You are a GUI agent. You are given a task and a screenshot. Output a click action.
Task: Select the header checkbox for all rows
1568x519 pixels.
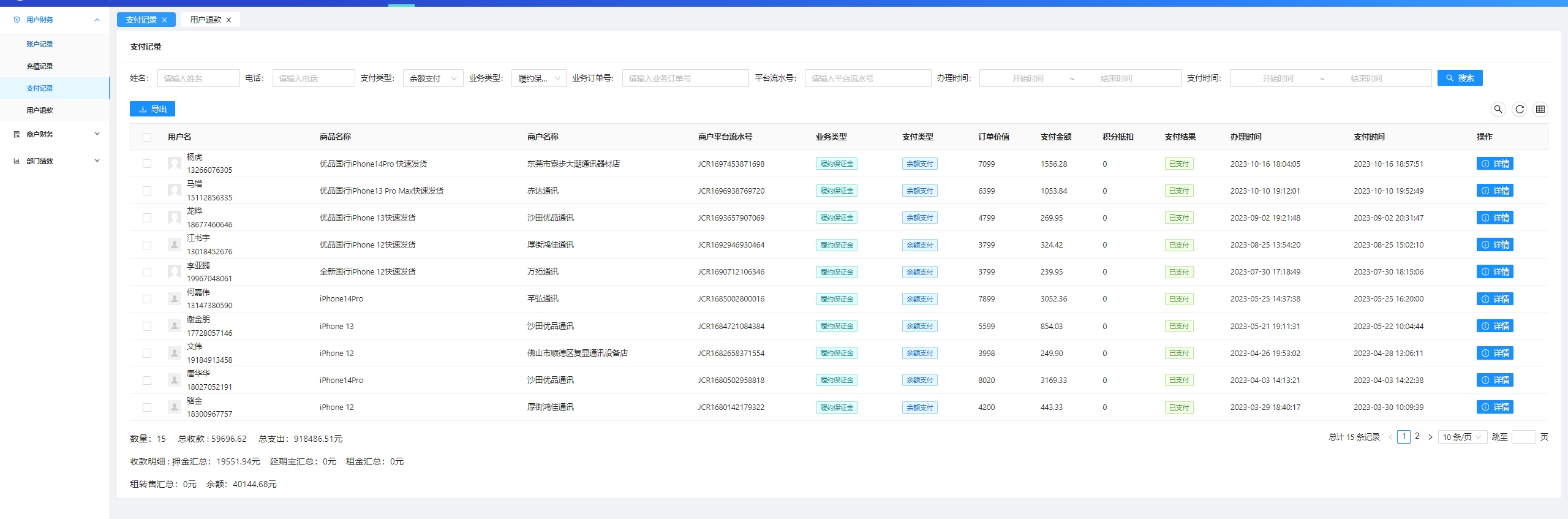click(x=147, y=137)
